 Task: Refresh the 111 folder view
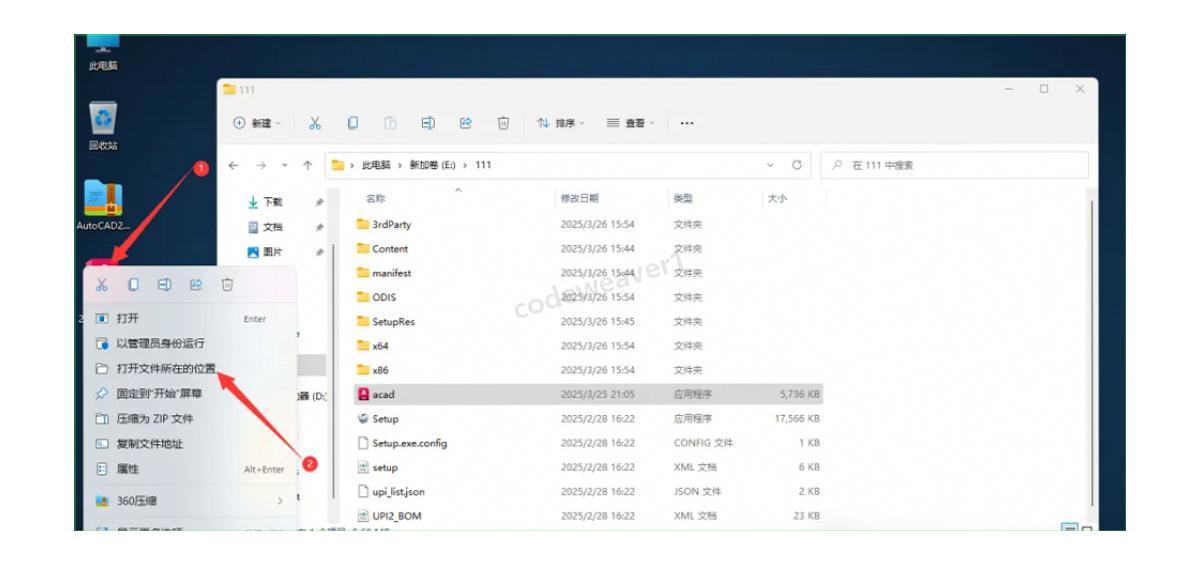(796, 165)
